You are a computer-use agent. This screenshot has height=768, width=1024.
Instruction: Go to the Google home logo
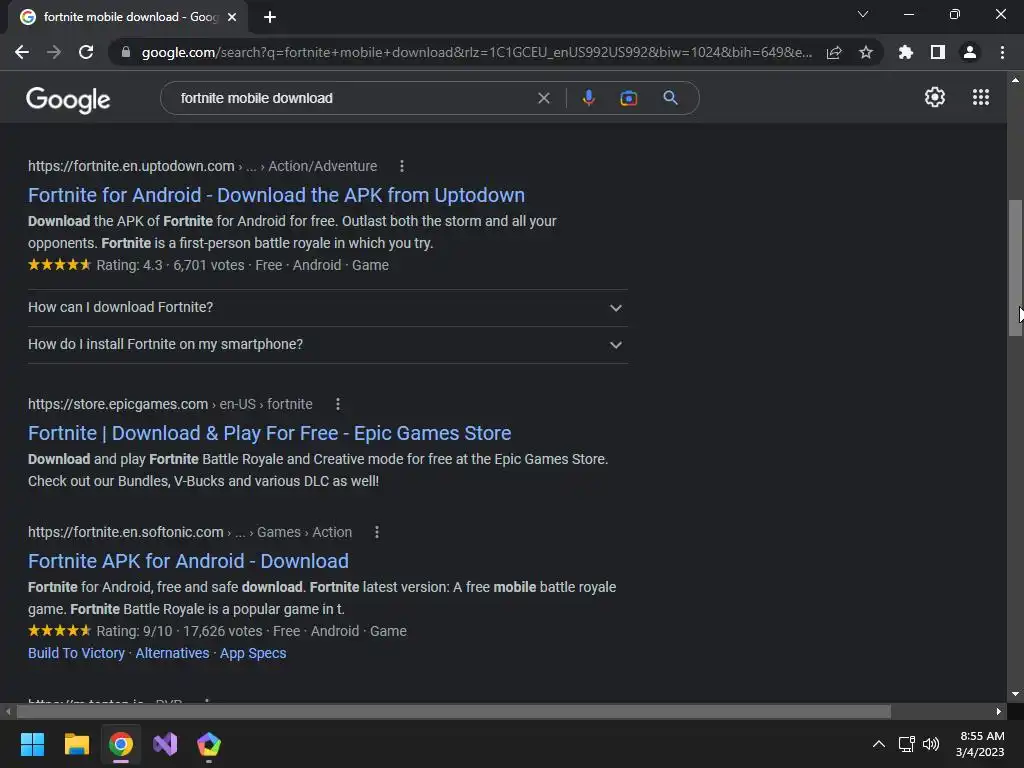68,99
